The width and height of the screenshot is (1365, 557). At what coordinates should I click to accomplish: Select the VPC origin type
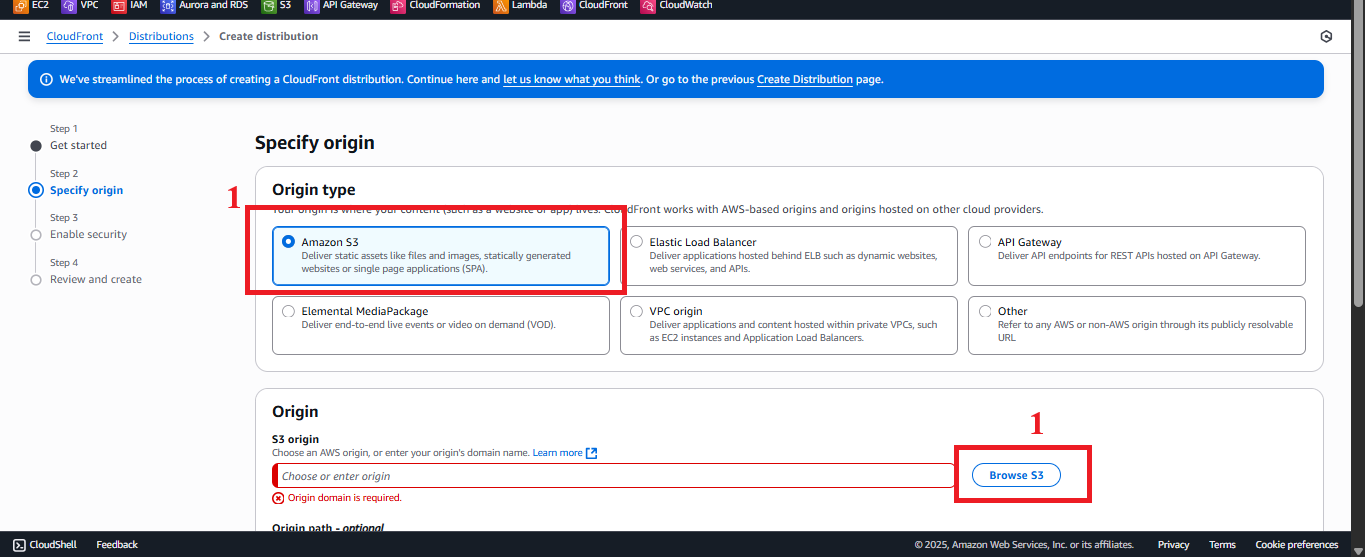[x=789, y=325]
